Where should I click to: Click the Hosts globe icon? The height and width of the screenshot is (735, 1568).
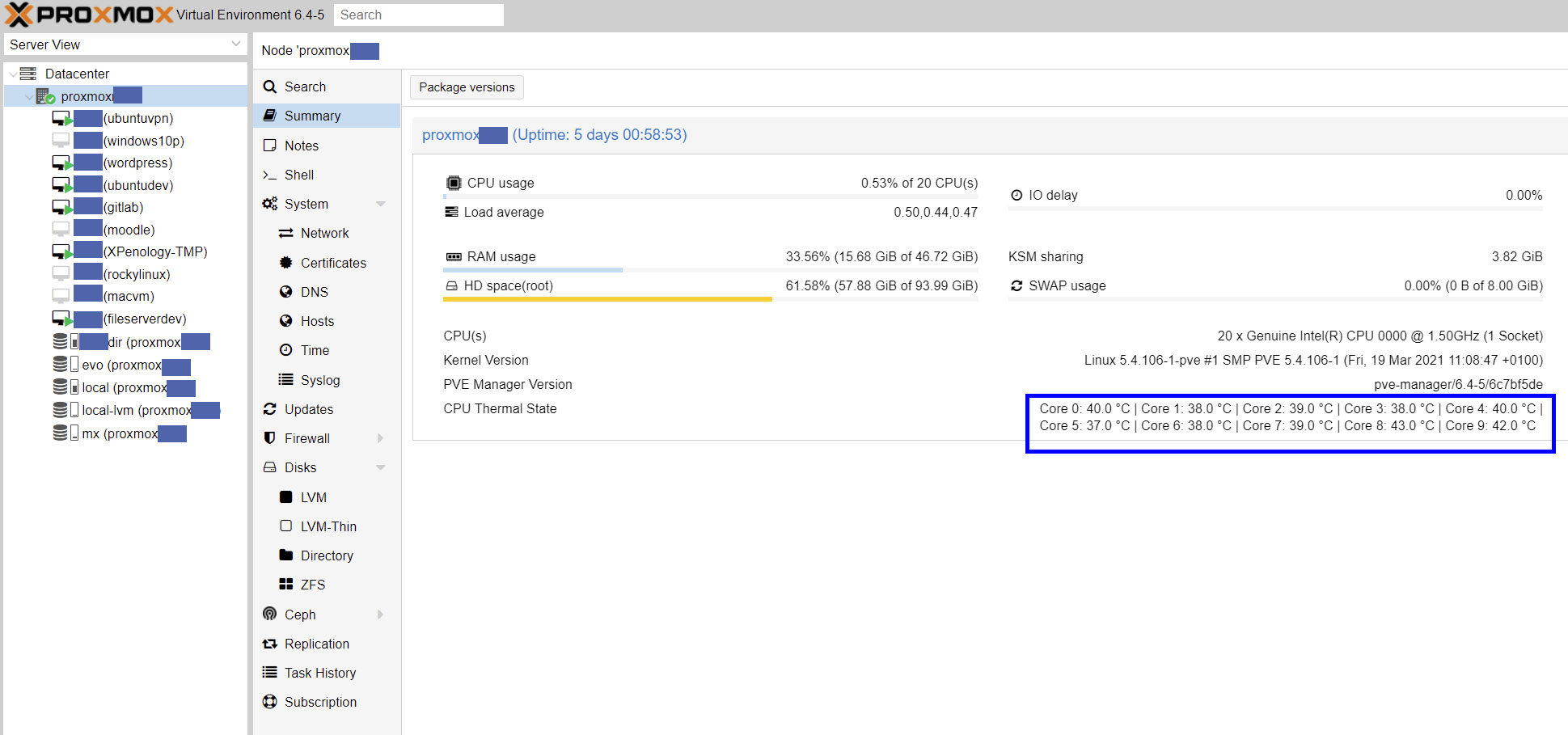click(x=285, y=321)
